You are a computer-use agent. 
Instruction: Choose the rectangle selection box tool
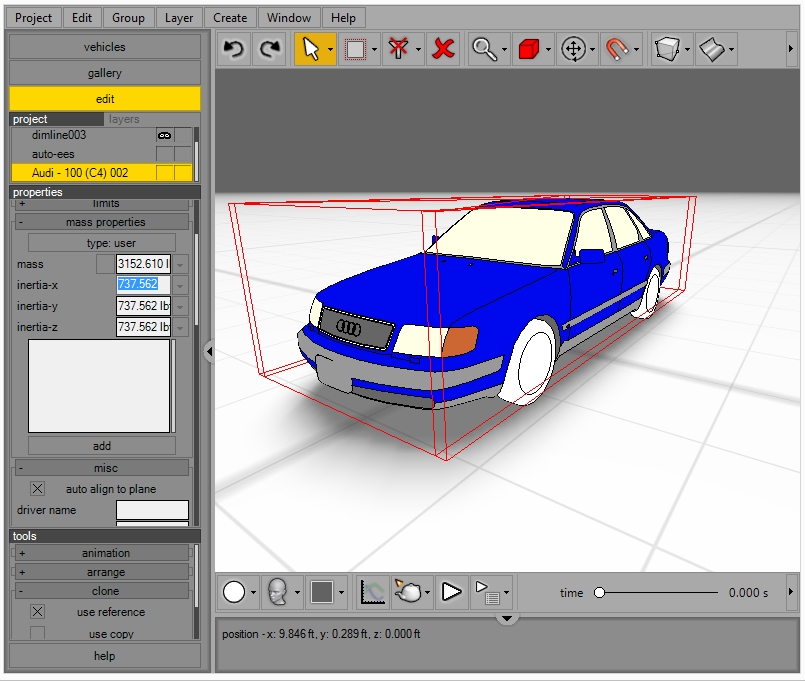(355, 49)
